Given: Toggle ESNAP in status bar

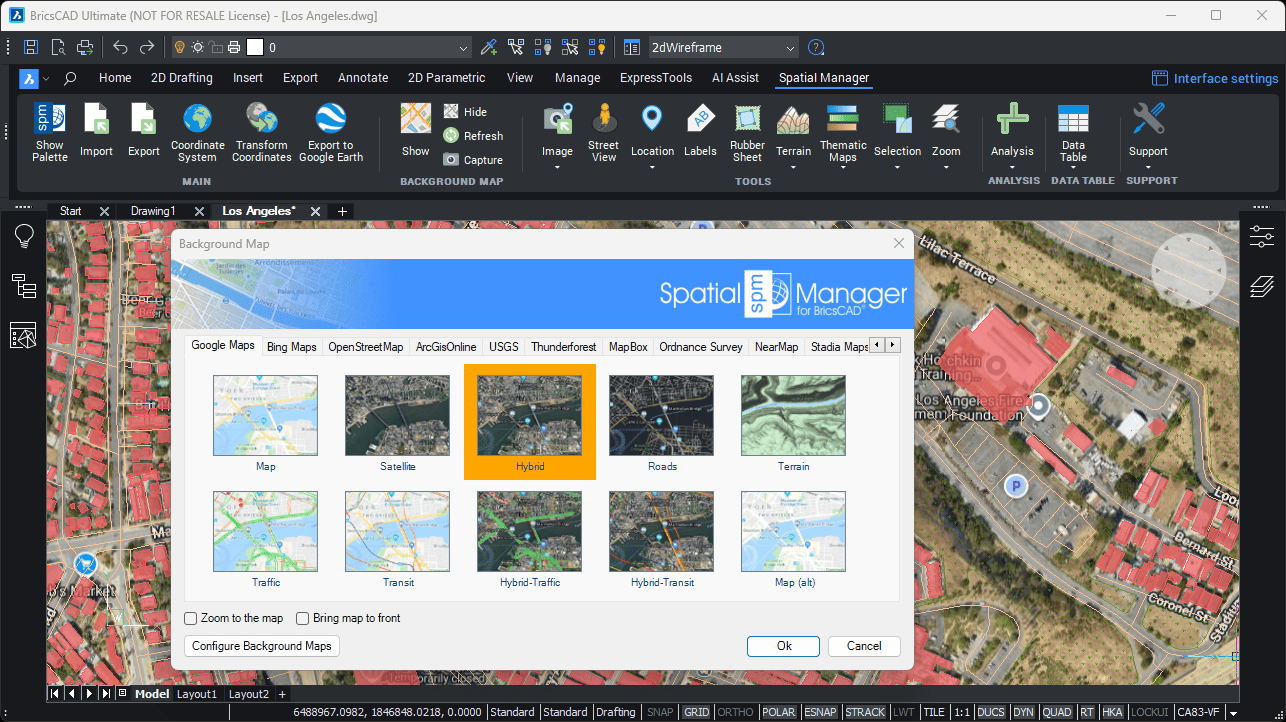Looking at the screenshot, I should (820, 712).
